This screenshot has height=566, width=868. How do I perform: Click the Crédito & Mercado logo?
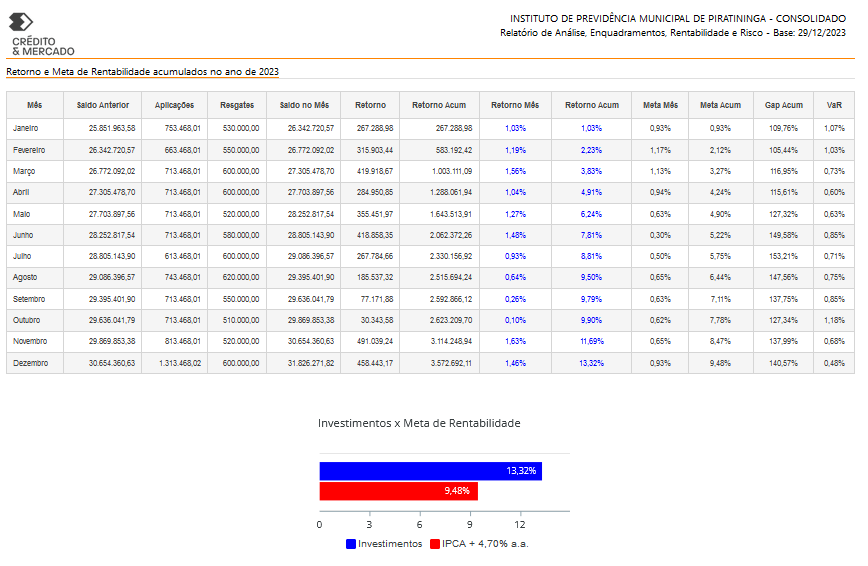pos(42,34)
